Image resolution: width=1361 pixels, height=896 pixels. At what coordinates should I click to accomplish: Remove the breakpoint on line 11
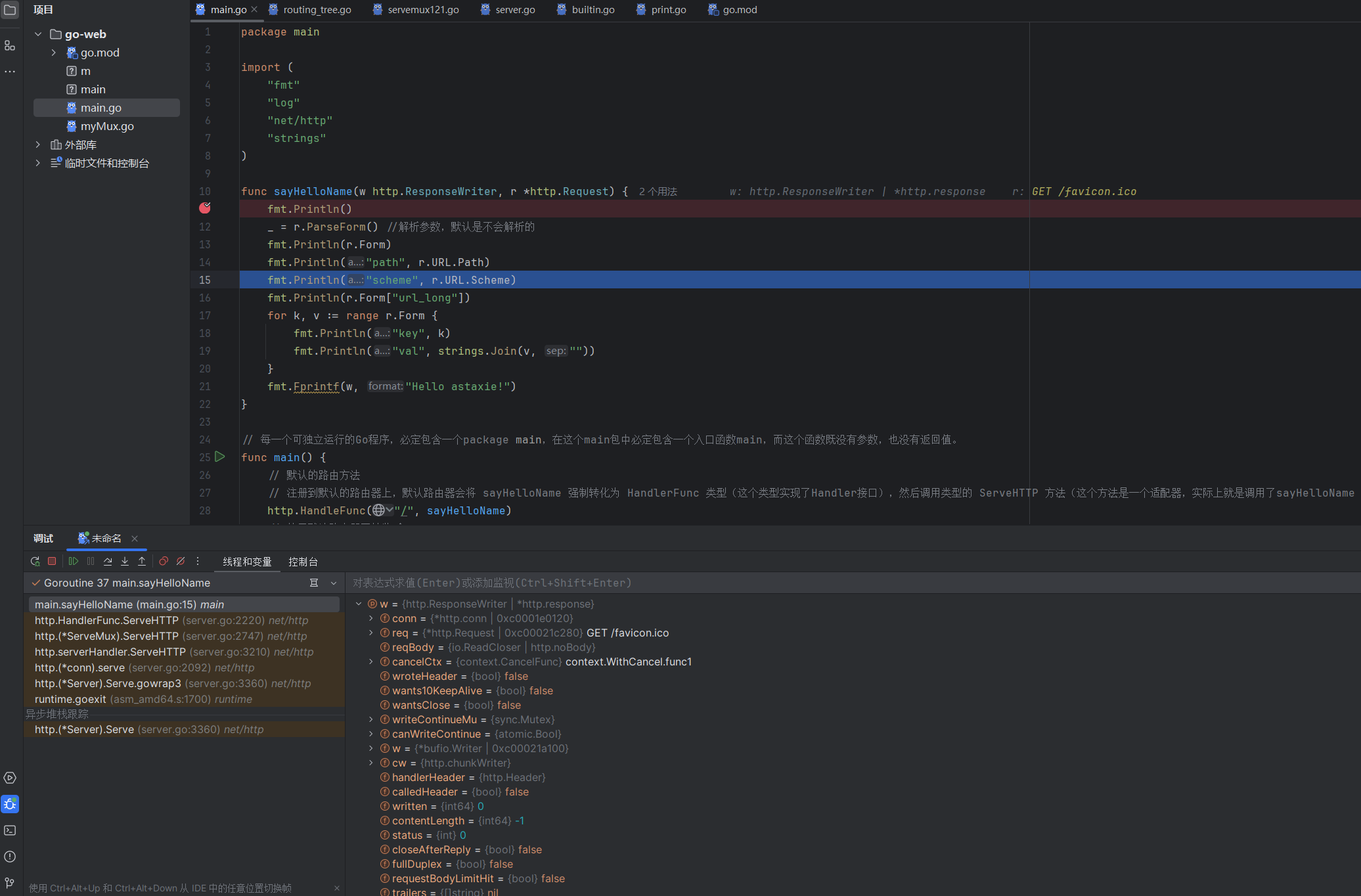point(205,208)
